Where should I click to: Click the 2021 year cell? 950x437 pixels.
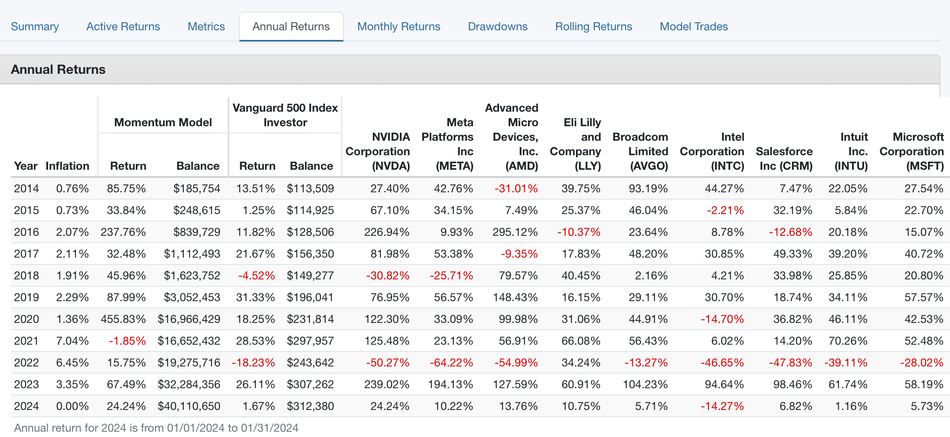click(25, 341)
